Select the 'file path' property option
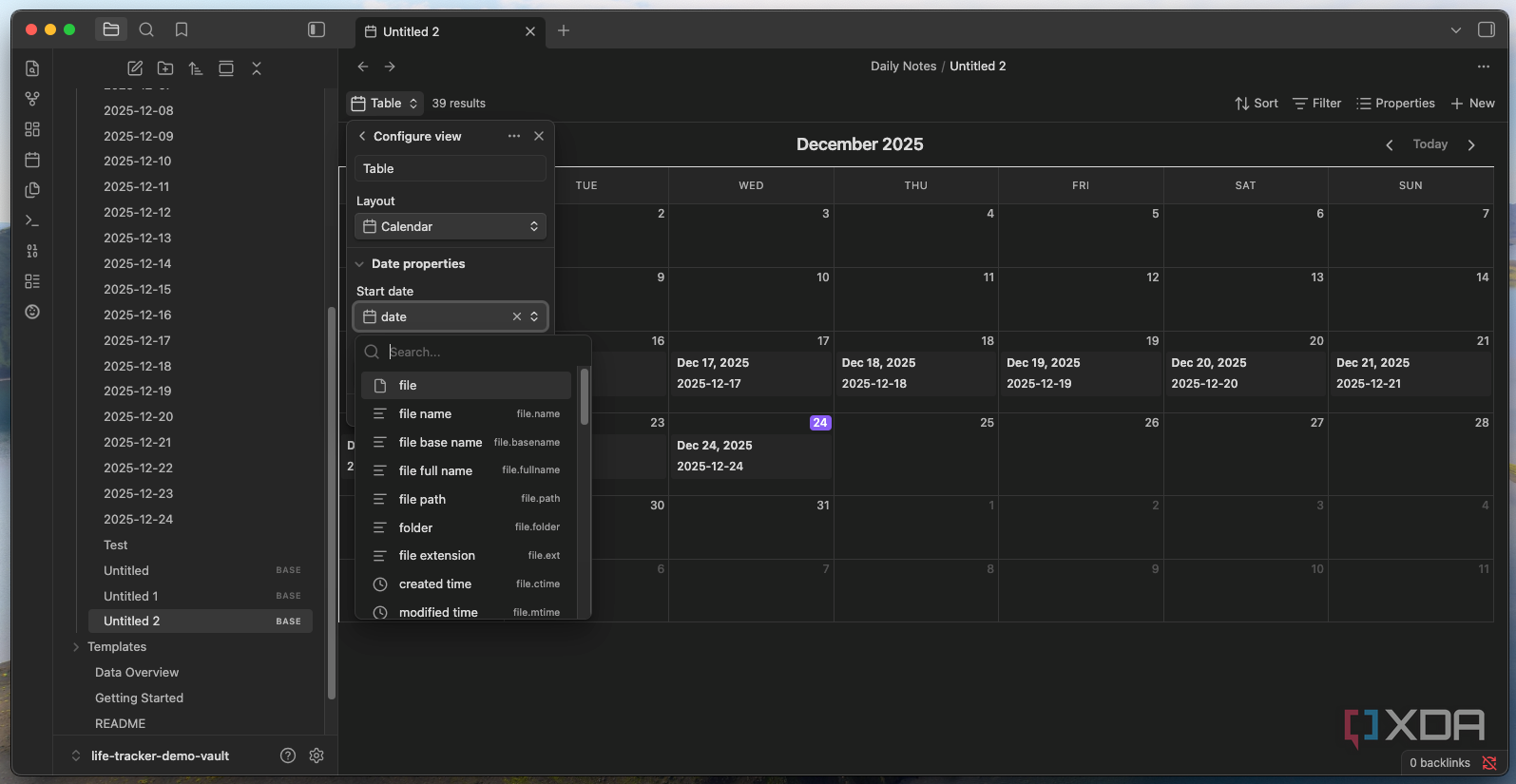 point(467,499)
